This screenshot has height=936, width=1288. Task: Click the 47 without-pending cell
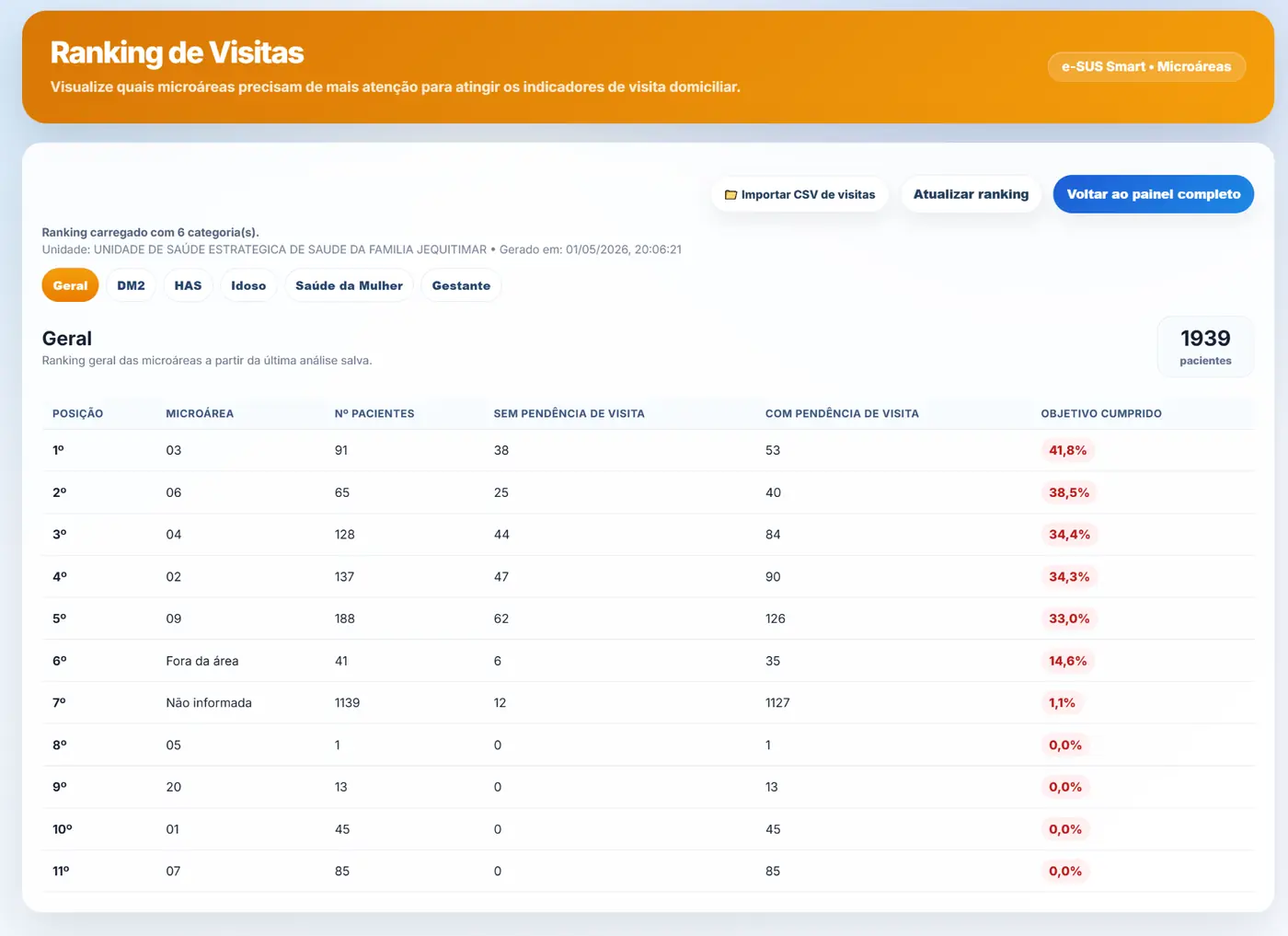tap(501, 577)
